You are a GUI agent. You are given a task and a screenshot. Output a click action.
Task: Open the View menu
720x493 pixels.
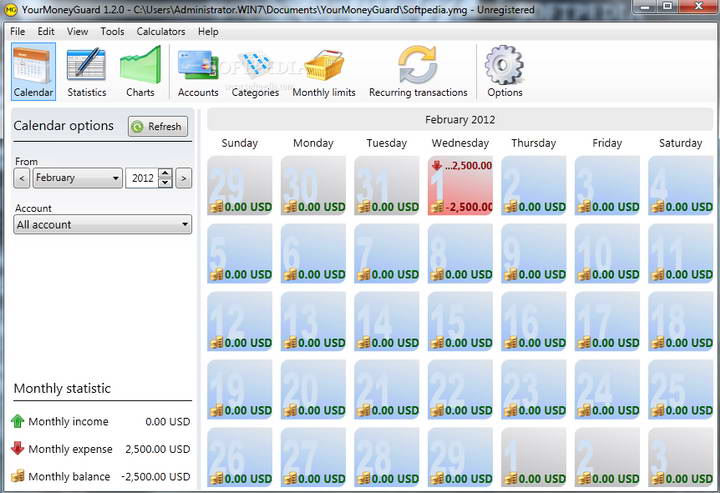[x=77, y=32]
